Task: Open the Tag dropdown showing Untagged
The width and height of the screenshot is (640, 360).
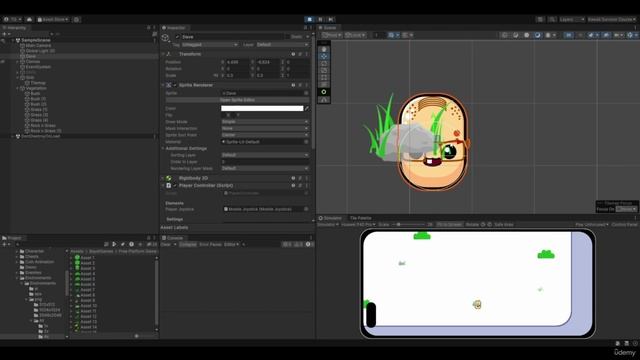Action: (x=209, y=44)
